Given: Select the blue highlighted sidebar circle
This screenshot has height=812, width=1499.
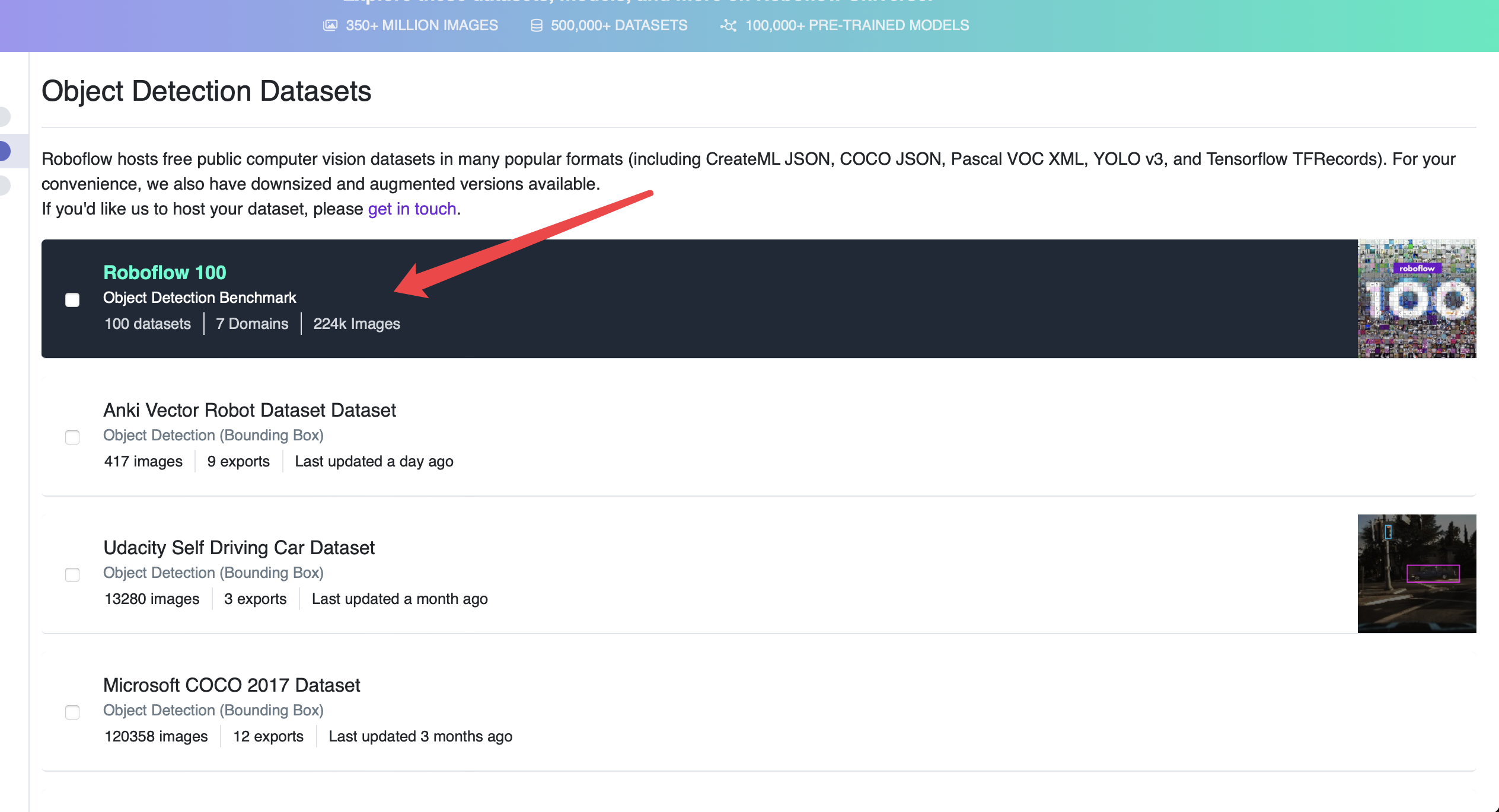Looking at the screenshot, I should tap(5, 151).
